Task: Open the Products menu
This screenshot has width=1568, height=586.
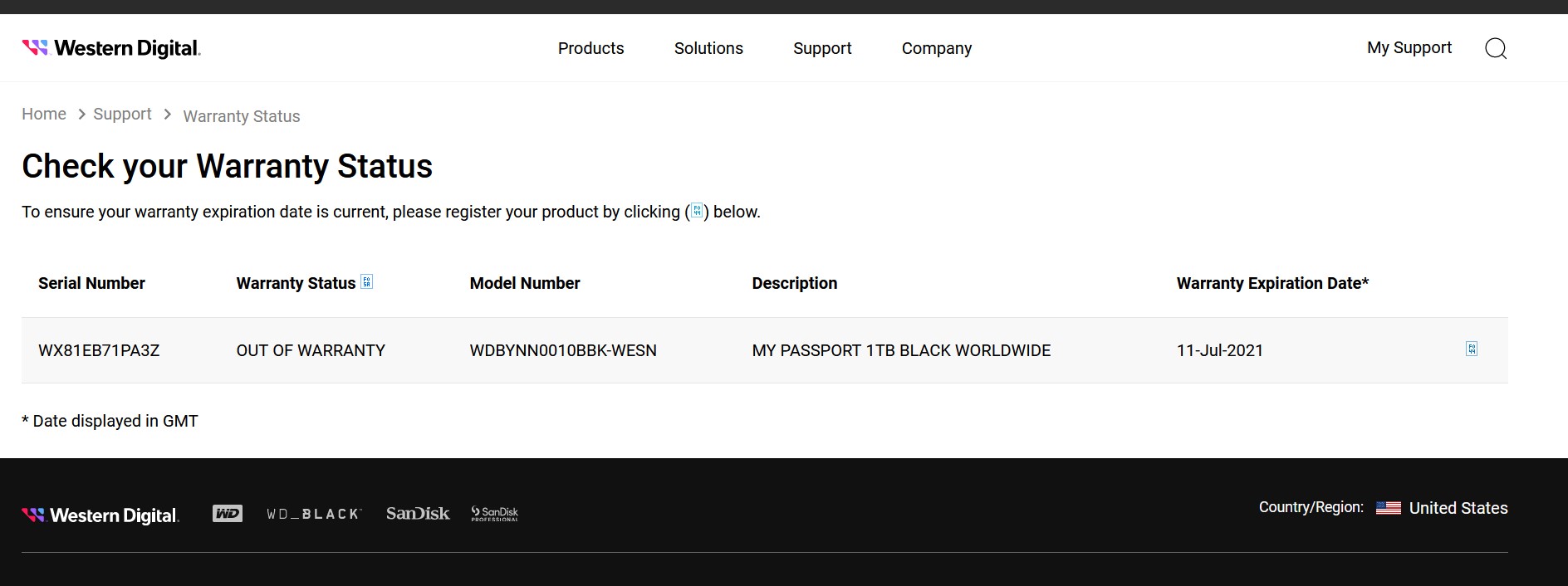Action: 590,48
